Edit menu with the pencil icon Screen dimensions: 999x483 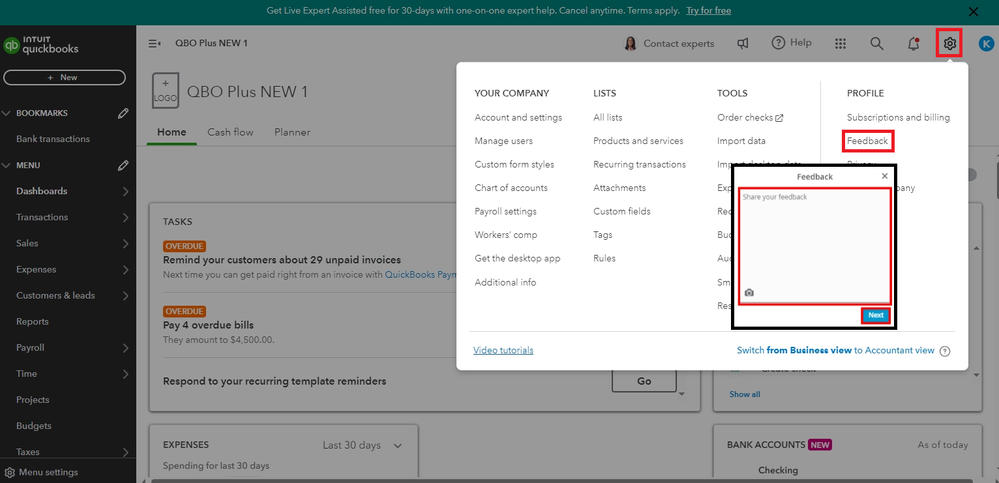(123, 166)
